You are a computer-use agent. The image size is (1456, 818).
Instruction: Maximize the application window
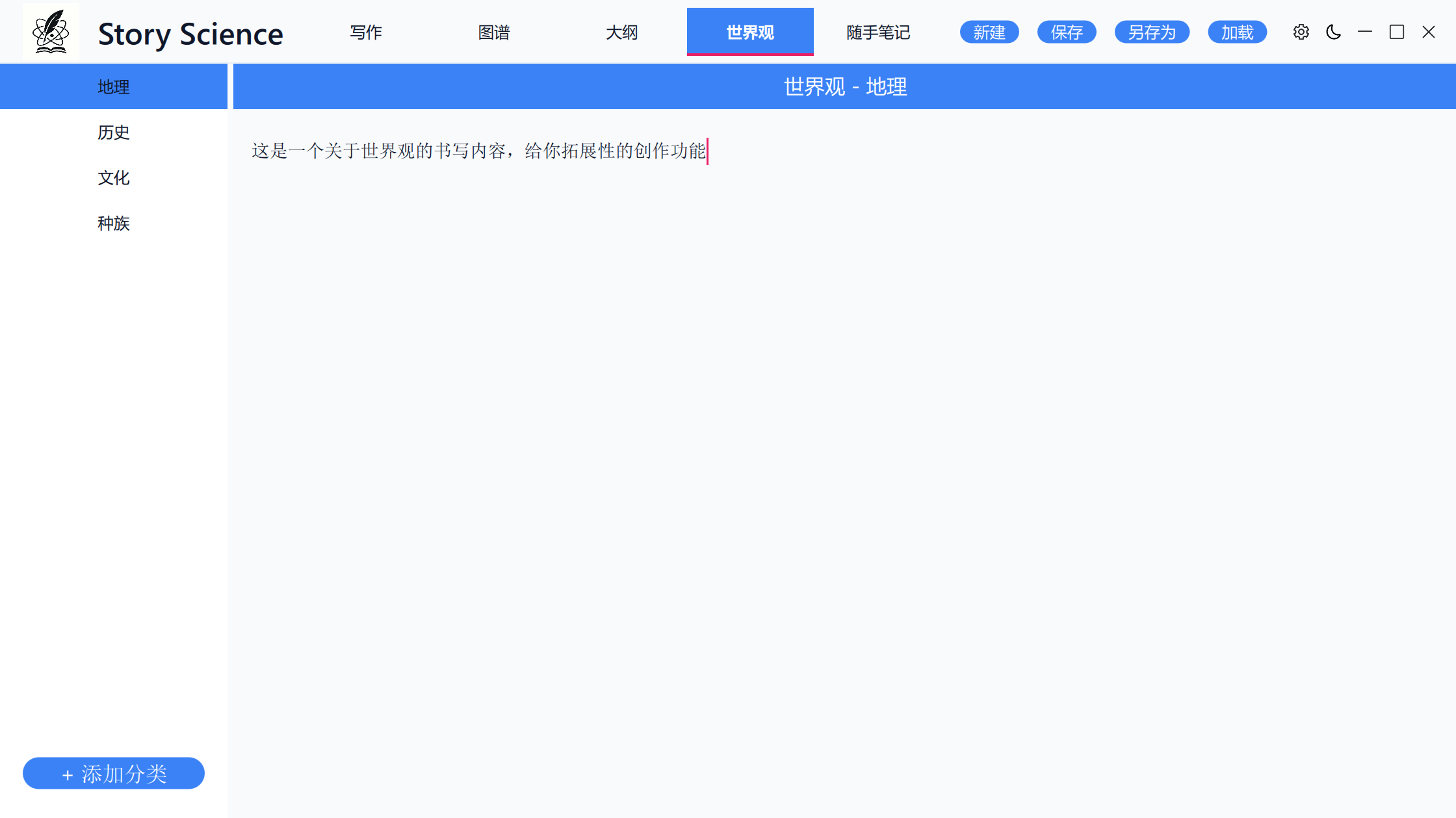point(1397,32)
